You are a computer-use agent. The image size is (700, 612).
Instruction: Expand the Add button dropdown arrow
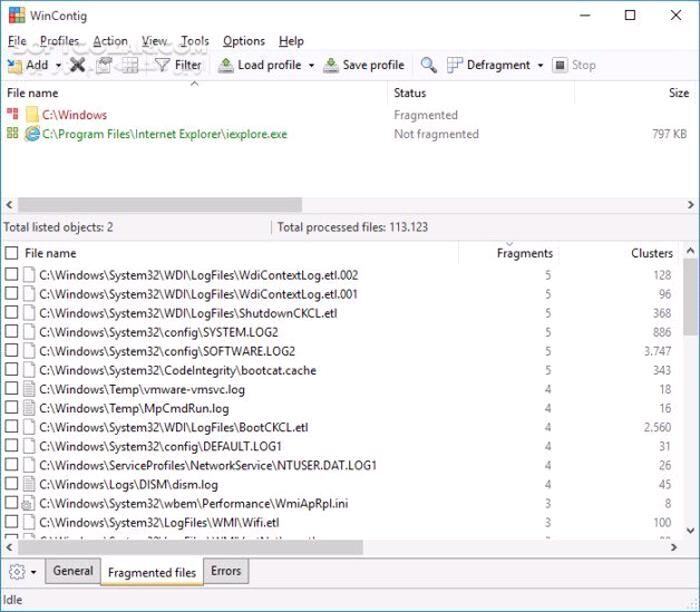pos(59,66)
